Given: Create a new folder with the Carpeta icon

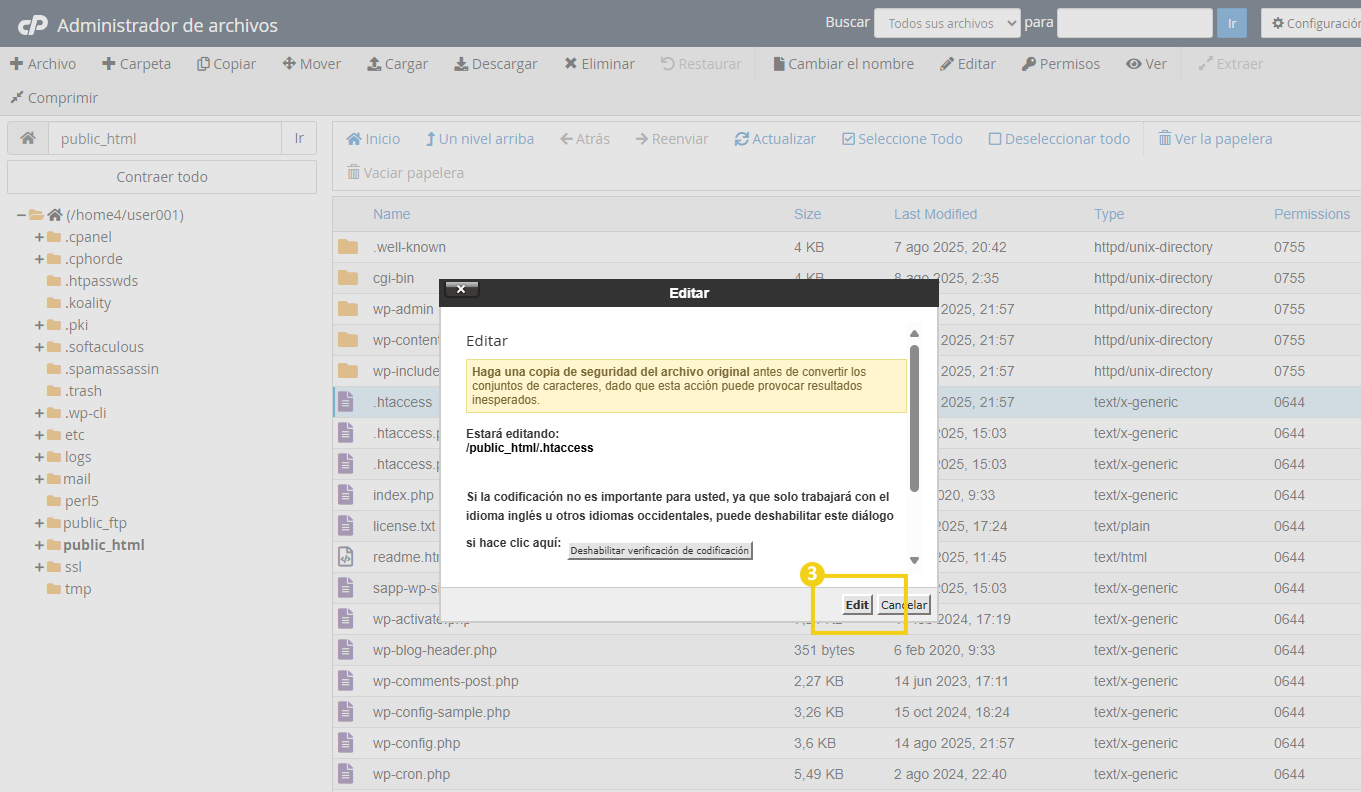Looking at the screenshot, I should coord(137,63).
